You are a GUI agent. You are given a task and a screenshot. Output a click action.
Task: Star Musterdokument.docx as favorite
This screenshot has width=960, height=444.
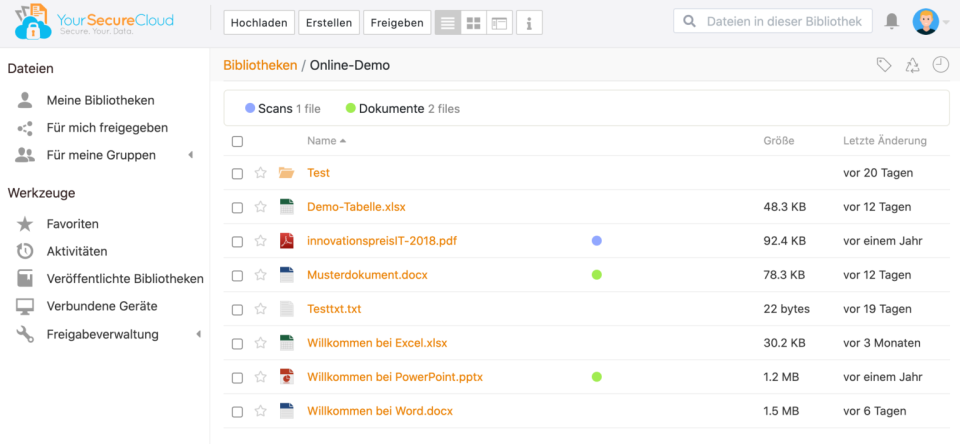[261, 275]
